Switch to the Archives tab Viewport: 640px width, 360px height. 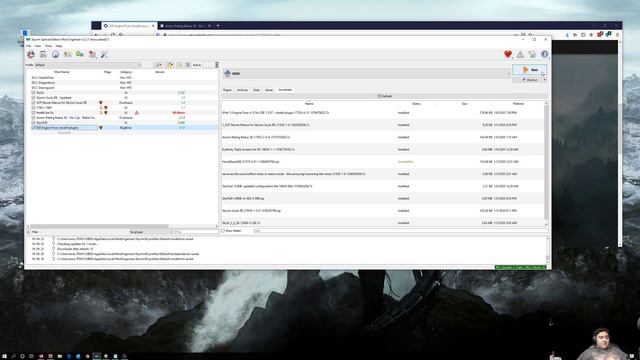[x=242, y=90]
